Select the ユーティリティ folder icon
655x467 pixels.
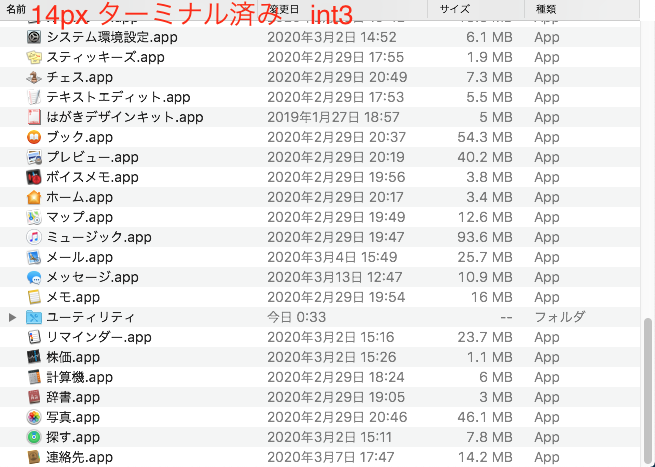pyautogui.click(x=34, y=317)
